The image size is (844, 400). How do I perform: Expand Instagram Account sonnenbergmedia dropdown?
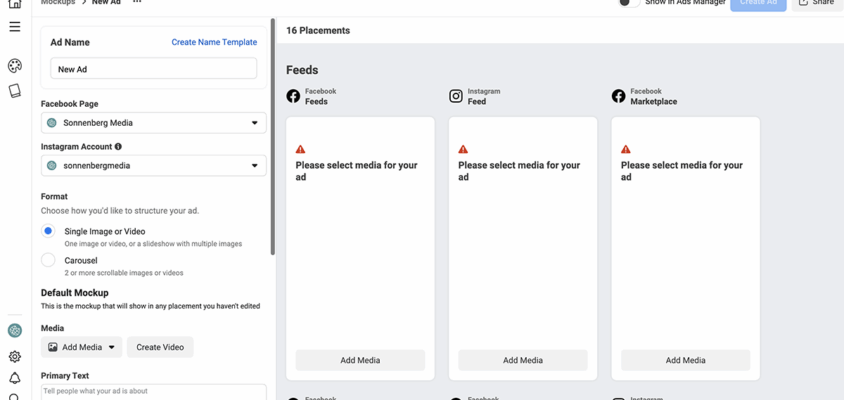click(x=153, y=166)
